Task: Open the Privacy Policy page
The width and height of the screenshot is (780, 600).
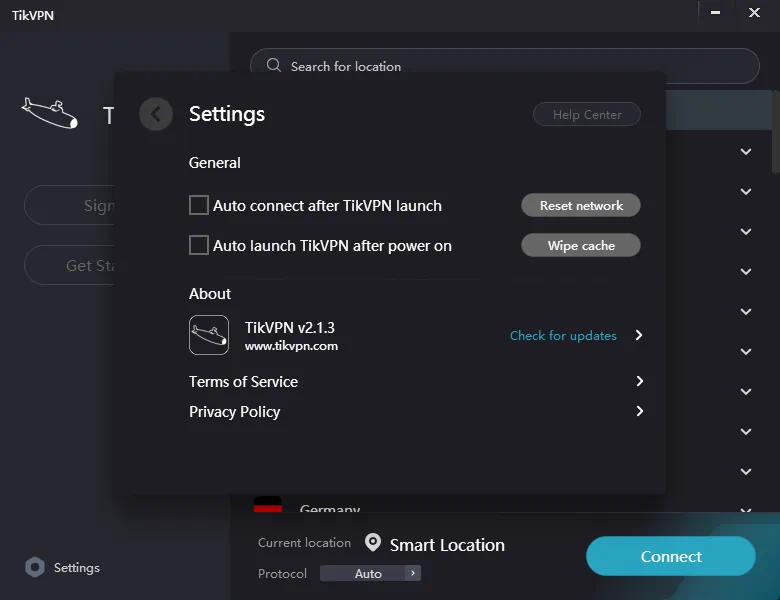Action: pyautogui.click(x=234, y=412)
